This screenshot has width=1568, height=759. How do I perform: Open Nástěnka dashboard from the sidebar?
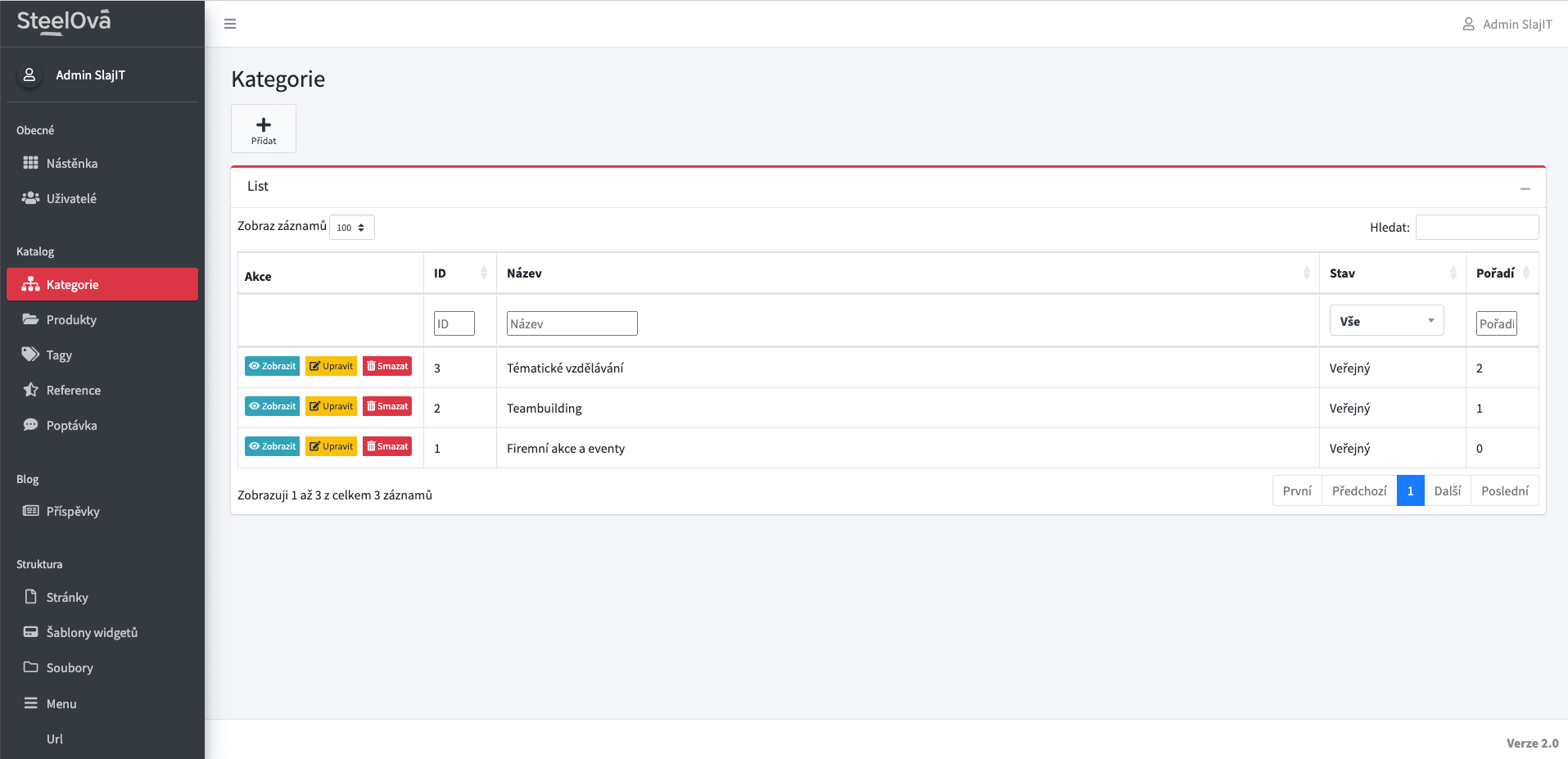[71, 163]
